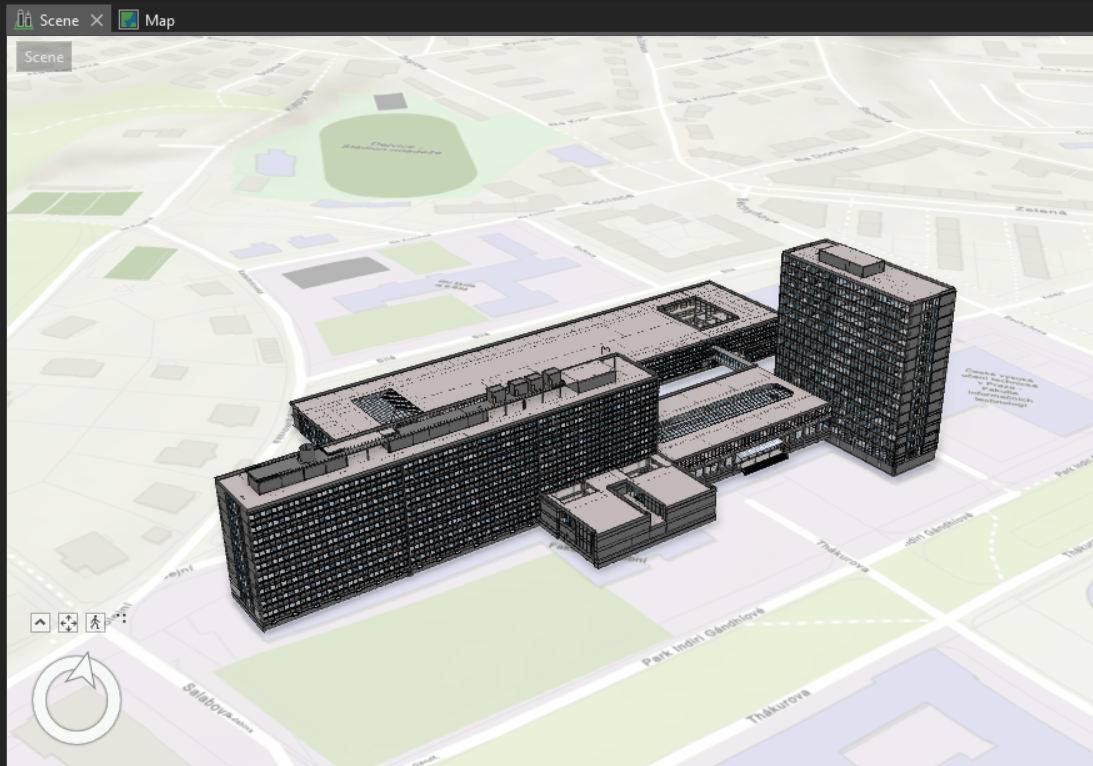Click the low annex in front
The image size is (1093, 766).
627,512
